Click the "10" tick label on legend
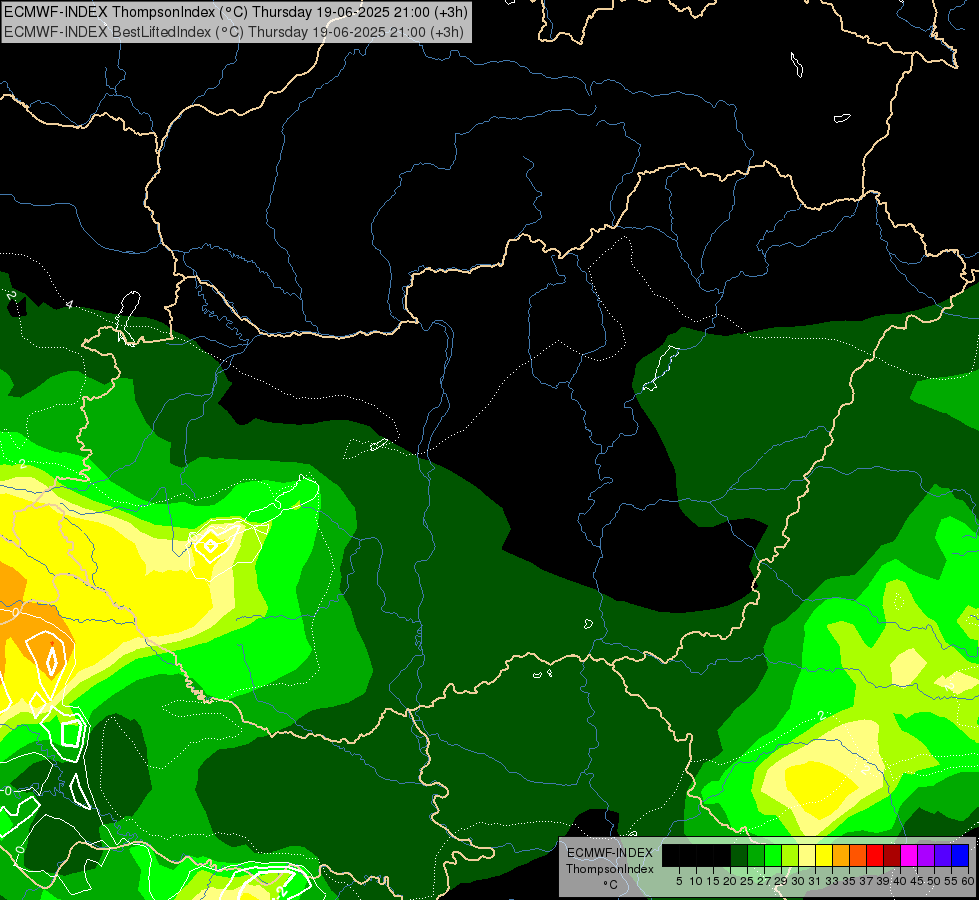The height and width of the screenshot is (900, 979). click(696, 881)
